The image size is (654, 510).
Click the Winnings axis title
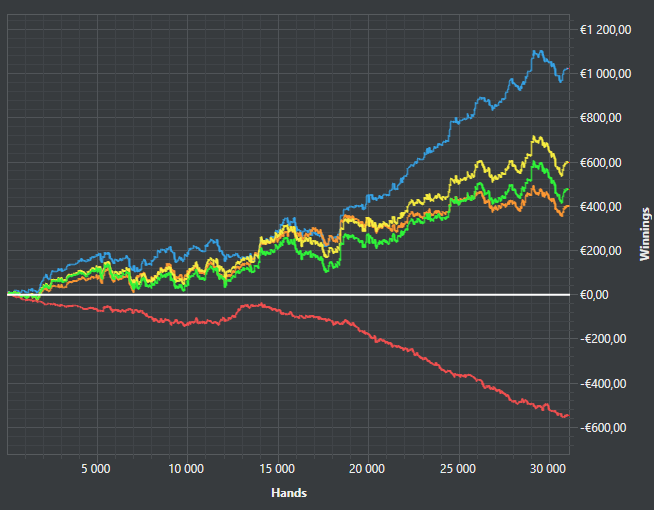[645, 234]
